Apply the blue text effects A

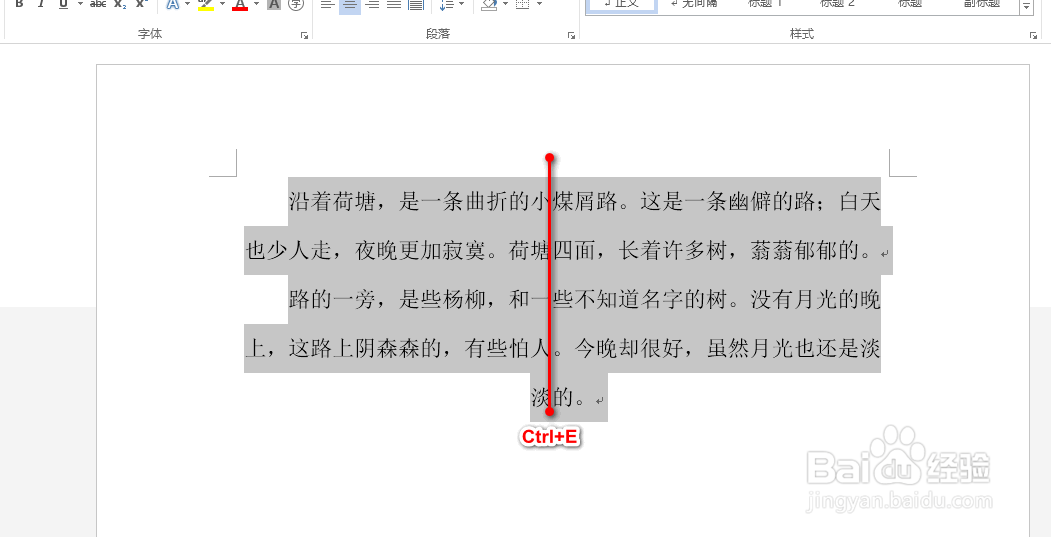173,4
